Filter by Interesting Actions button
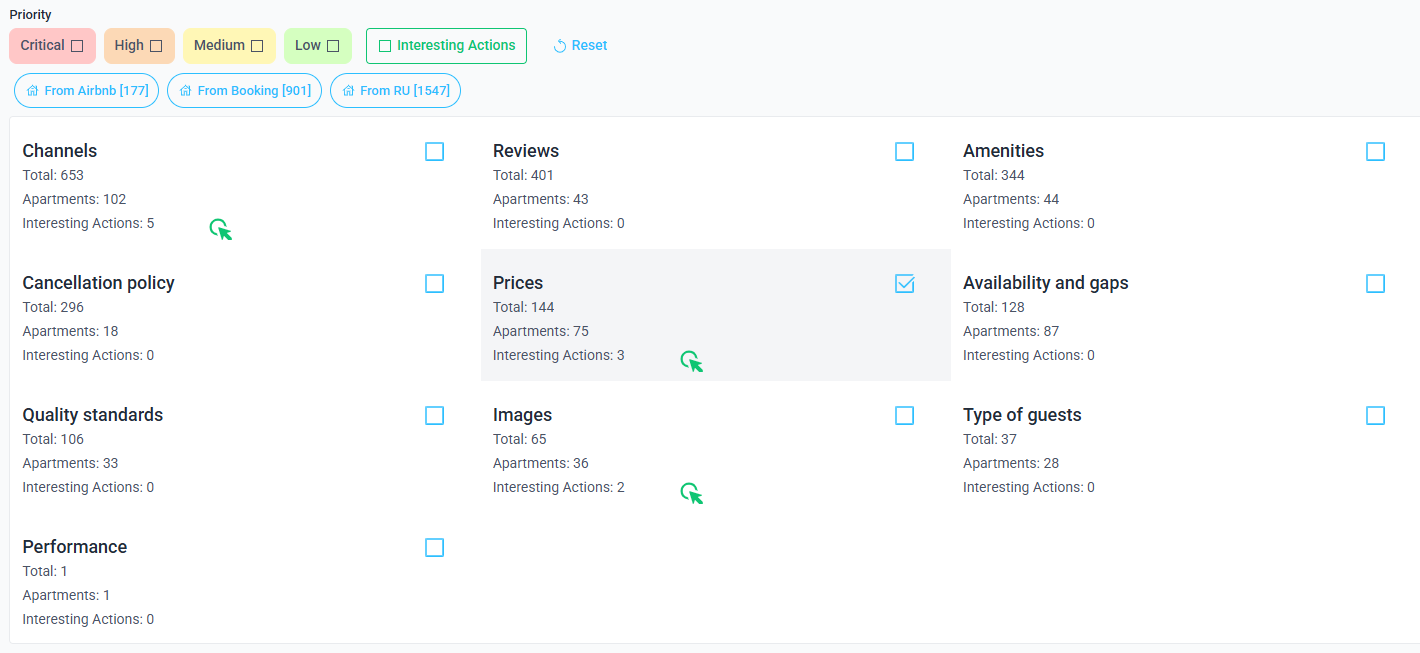Viewport: 1420px width, 653px height. point(446,46)
